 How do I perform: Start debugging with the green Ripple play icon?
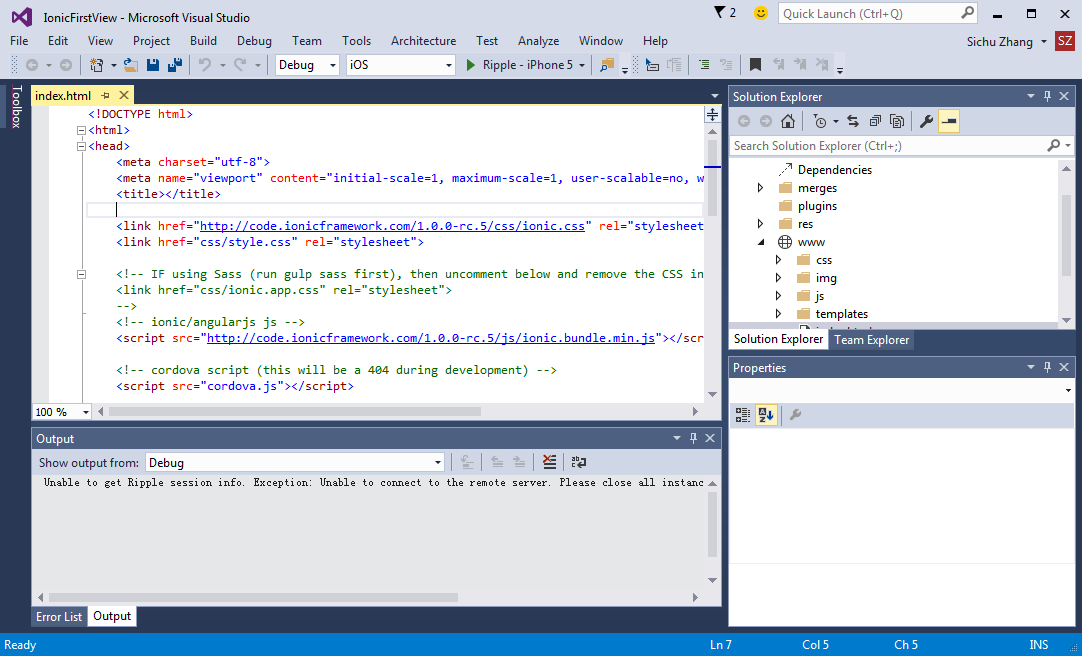[x=471, y=65]
